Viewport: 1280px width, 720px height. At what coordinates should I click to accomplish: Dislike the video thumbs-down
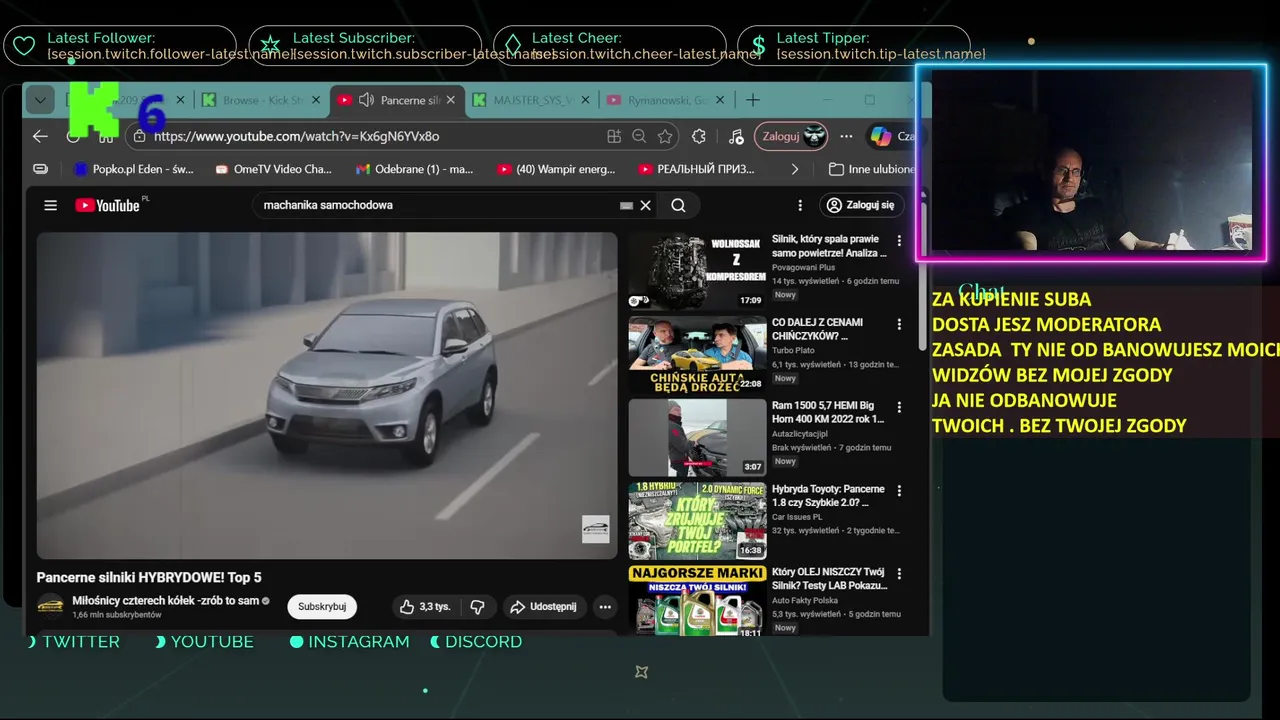477,606
